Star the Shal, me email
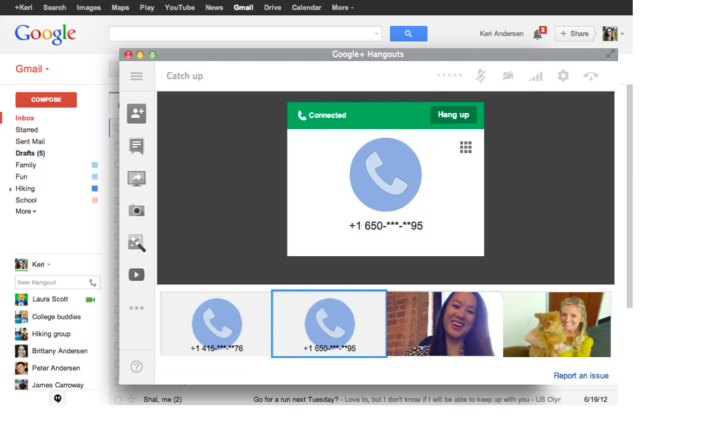Viewport: 711px width, 426px height. 131,400
